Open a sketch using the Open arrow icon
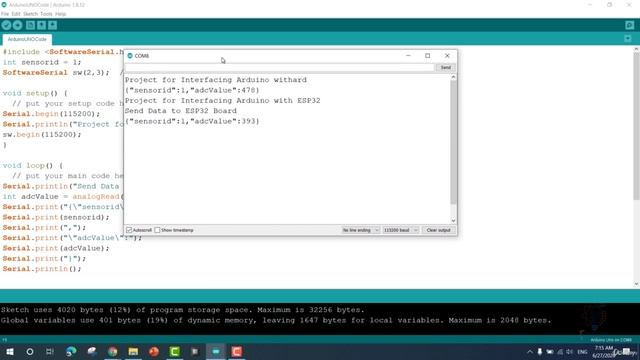 tap(41, 25)
